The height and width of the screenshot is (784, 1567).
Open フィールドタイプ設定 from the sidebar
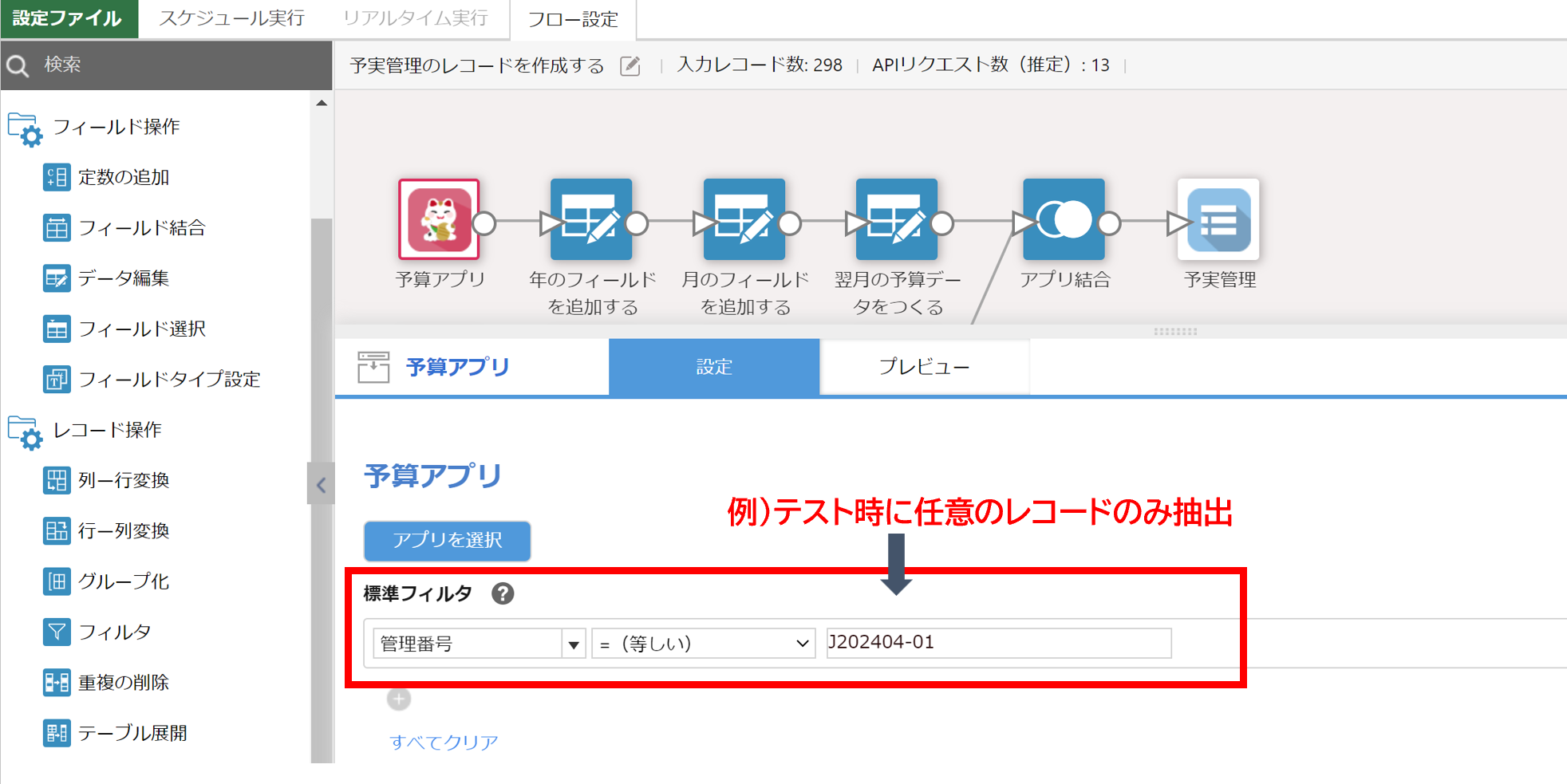[x=55, y=380]
